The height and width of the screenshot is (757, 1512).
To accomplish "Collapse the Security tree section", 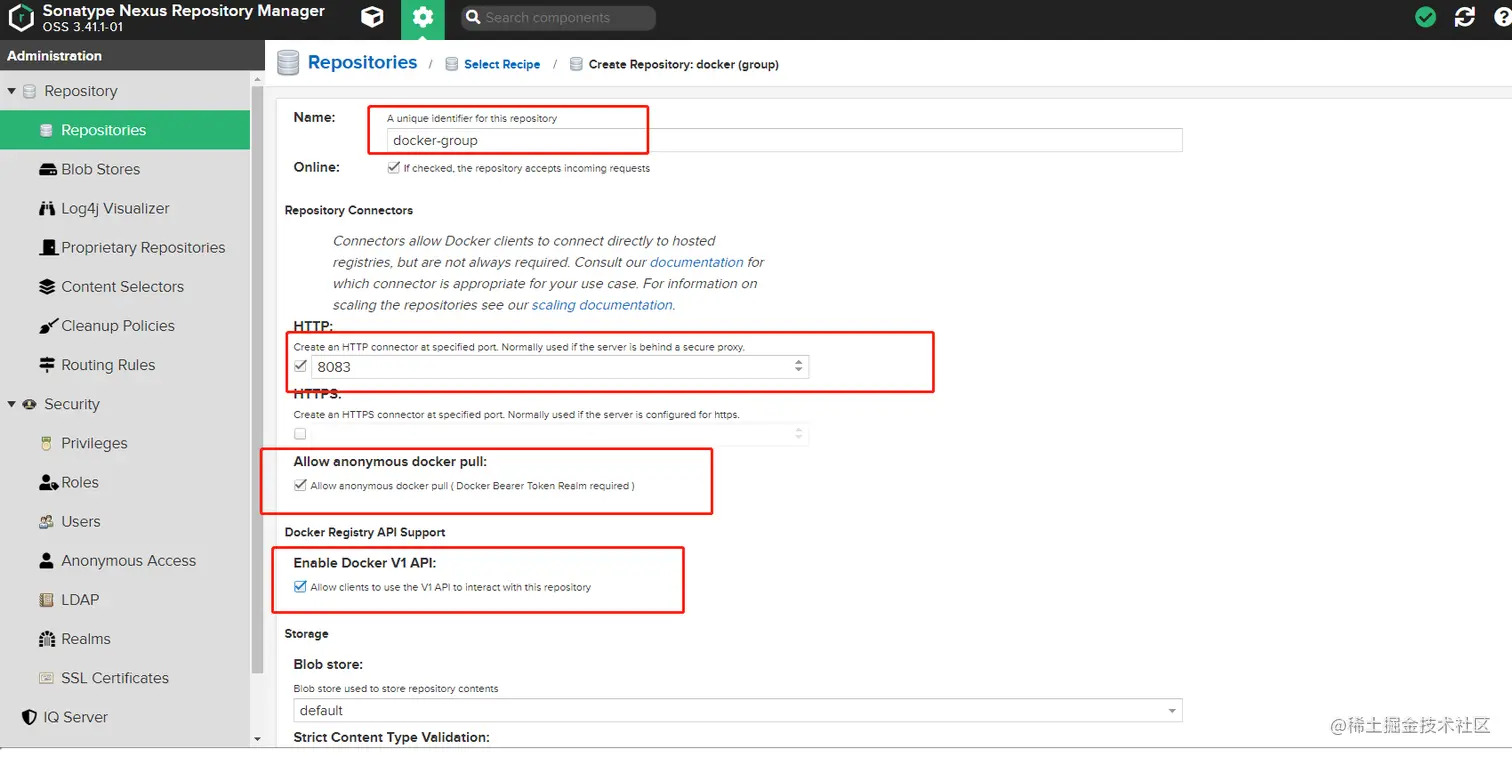I will click(12, 404).
